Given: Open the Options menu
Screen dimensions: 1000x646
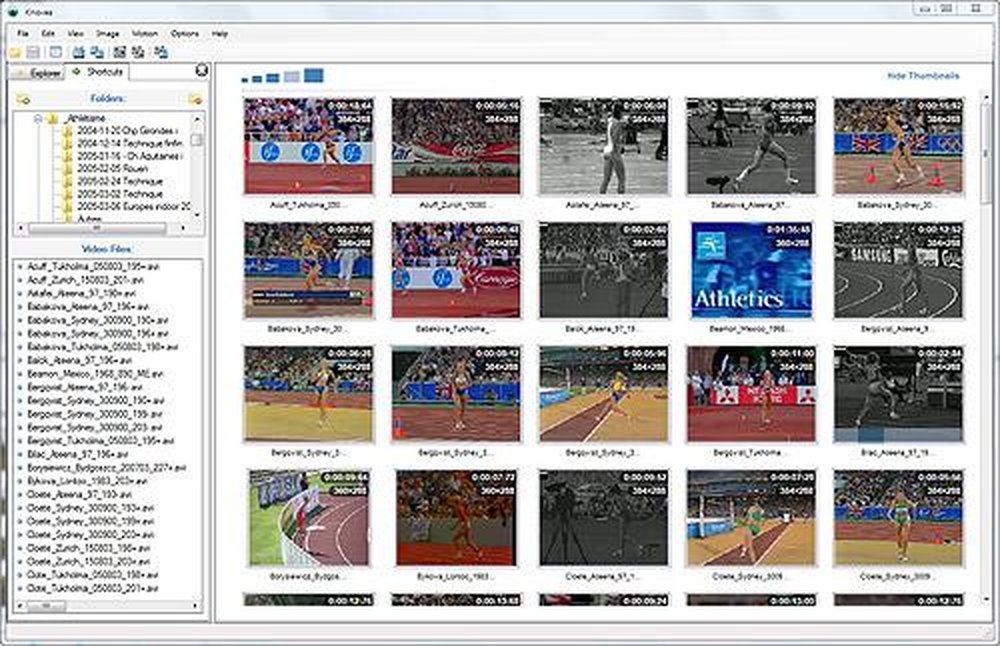Looking at the screenshot, I should [185, 33].
